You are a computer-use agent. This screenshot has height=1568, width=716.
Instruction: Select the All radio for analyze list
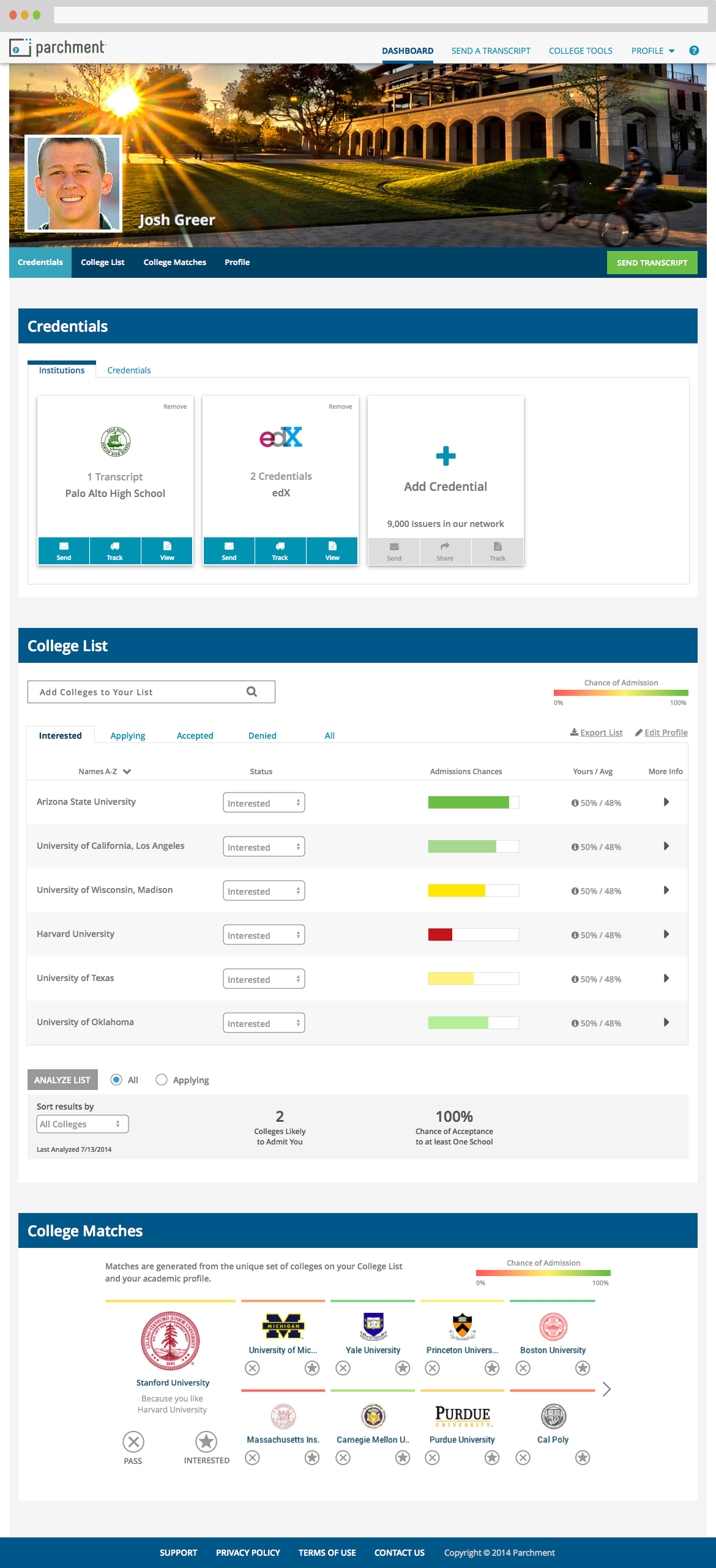(x=116, y=1080)
